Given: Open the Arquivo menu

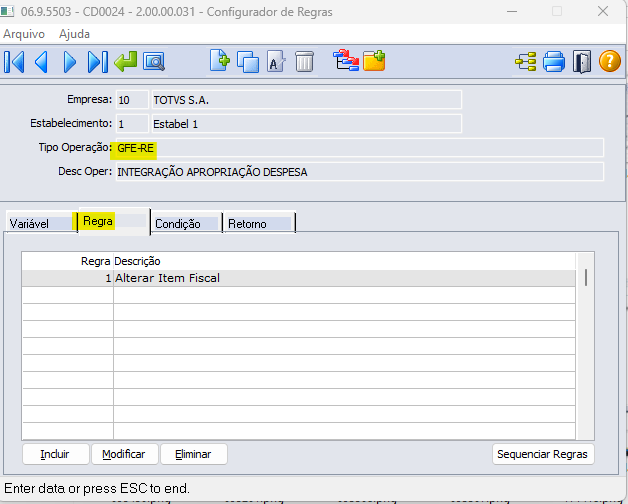Looking at the screenshot, I should click(x=25, y=33).
